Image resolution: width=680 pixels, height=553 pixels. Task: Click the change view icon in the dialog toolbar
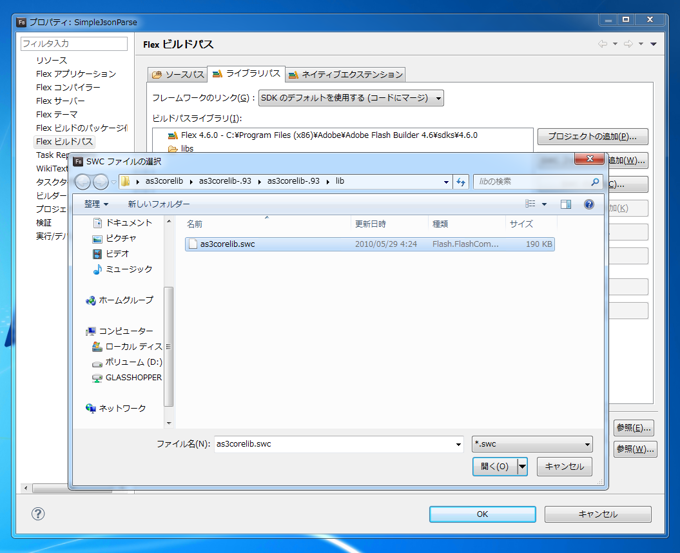530,204
